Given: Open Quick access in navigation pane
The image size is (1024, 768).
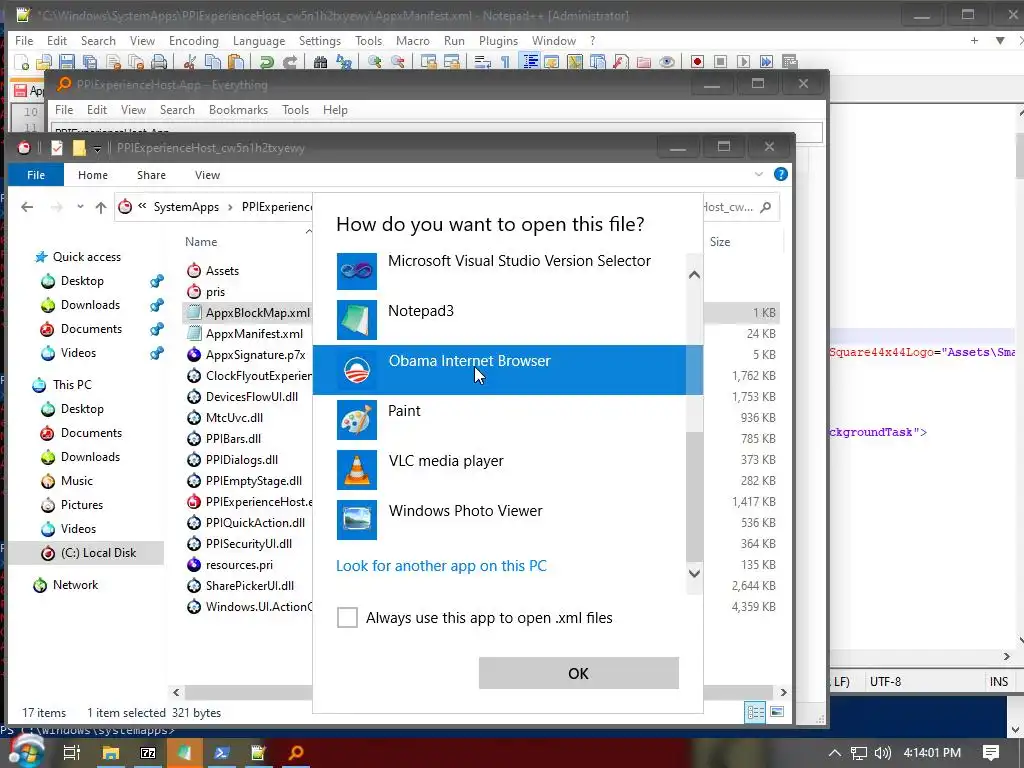Looking at the screenshot, I should pyautogui.click(x=86, y=257).
